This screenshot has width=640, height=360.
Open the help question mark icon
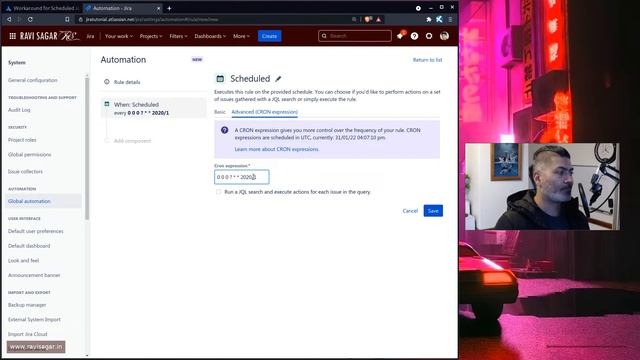click(x=414, y=36)
